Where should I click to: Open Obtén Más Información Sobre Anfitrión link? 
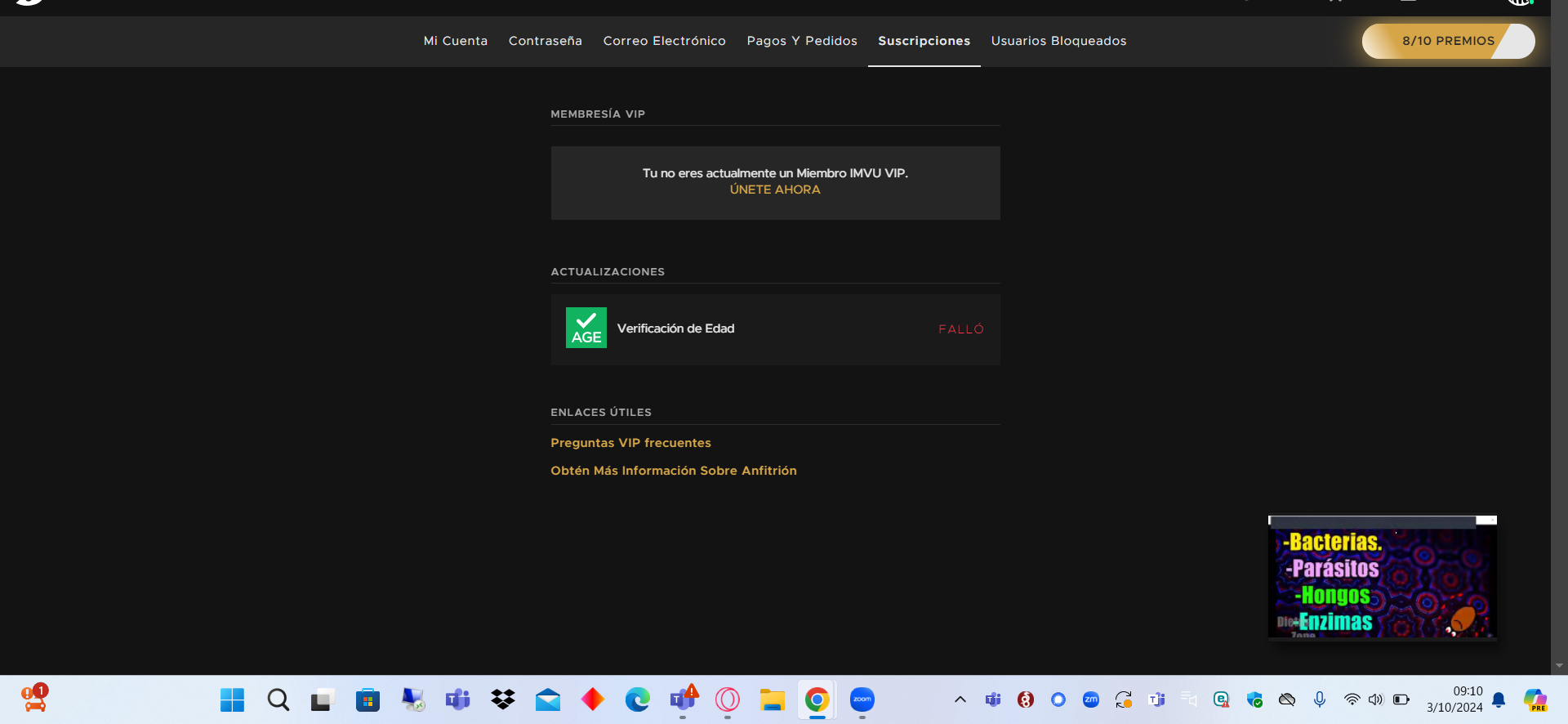coord(674,471)
